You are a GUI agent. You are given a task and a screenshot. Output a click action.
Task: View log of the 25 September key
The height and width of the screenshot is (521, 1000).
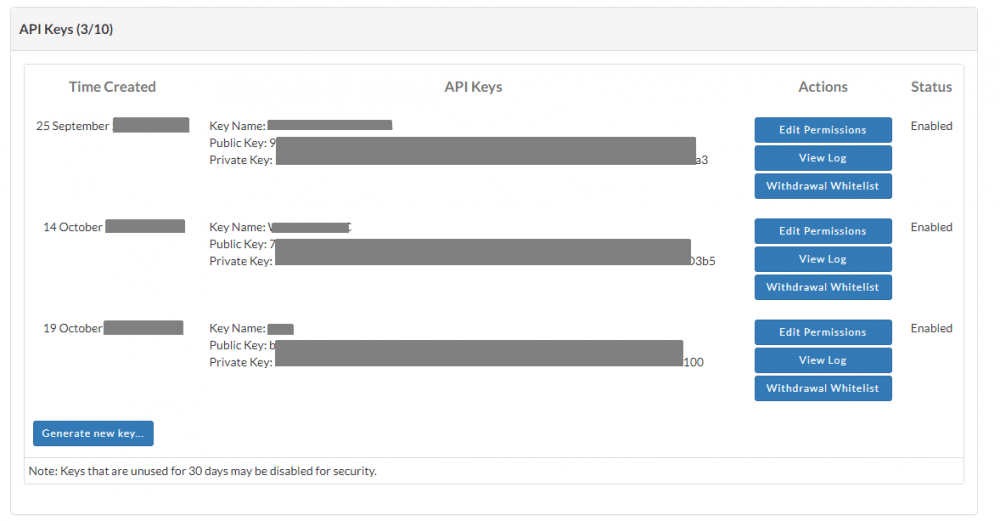(822, 158)
